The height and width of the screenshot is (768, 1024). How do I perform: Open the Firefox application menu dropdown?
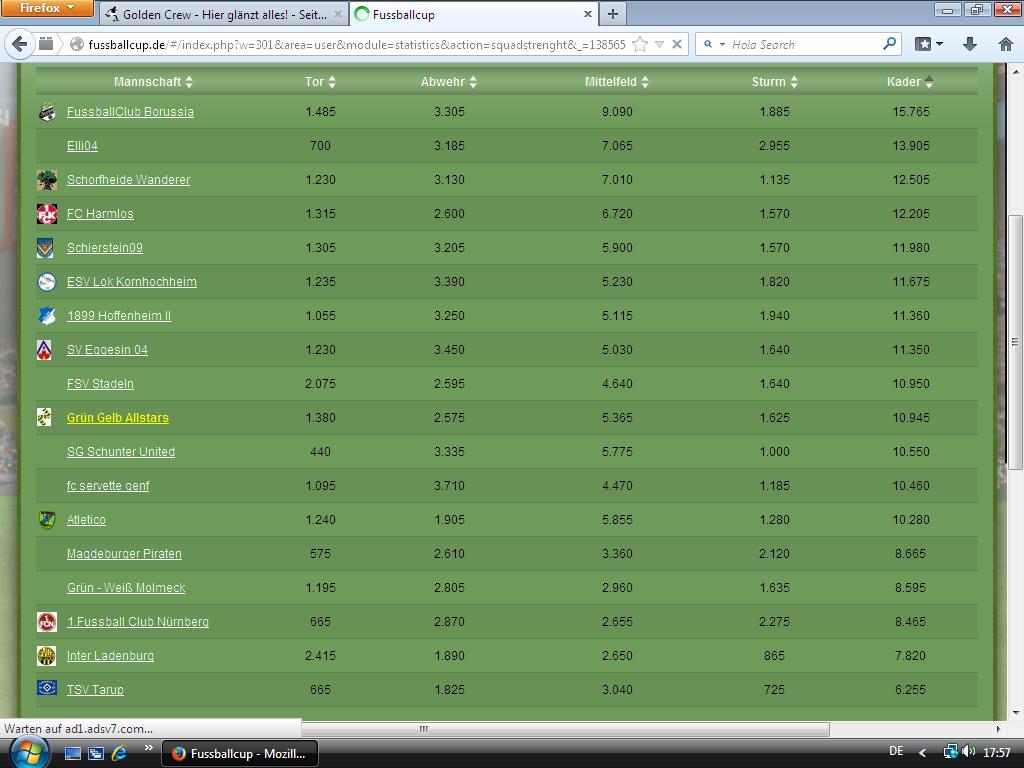[x=47, y=8]
